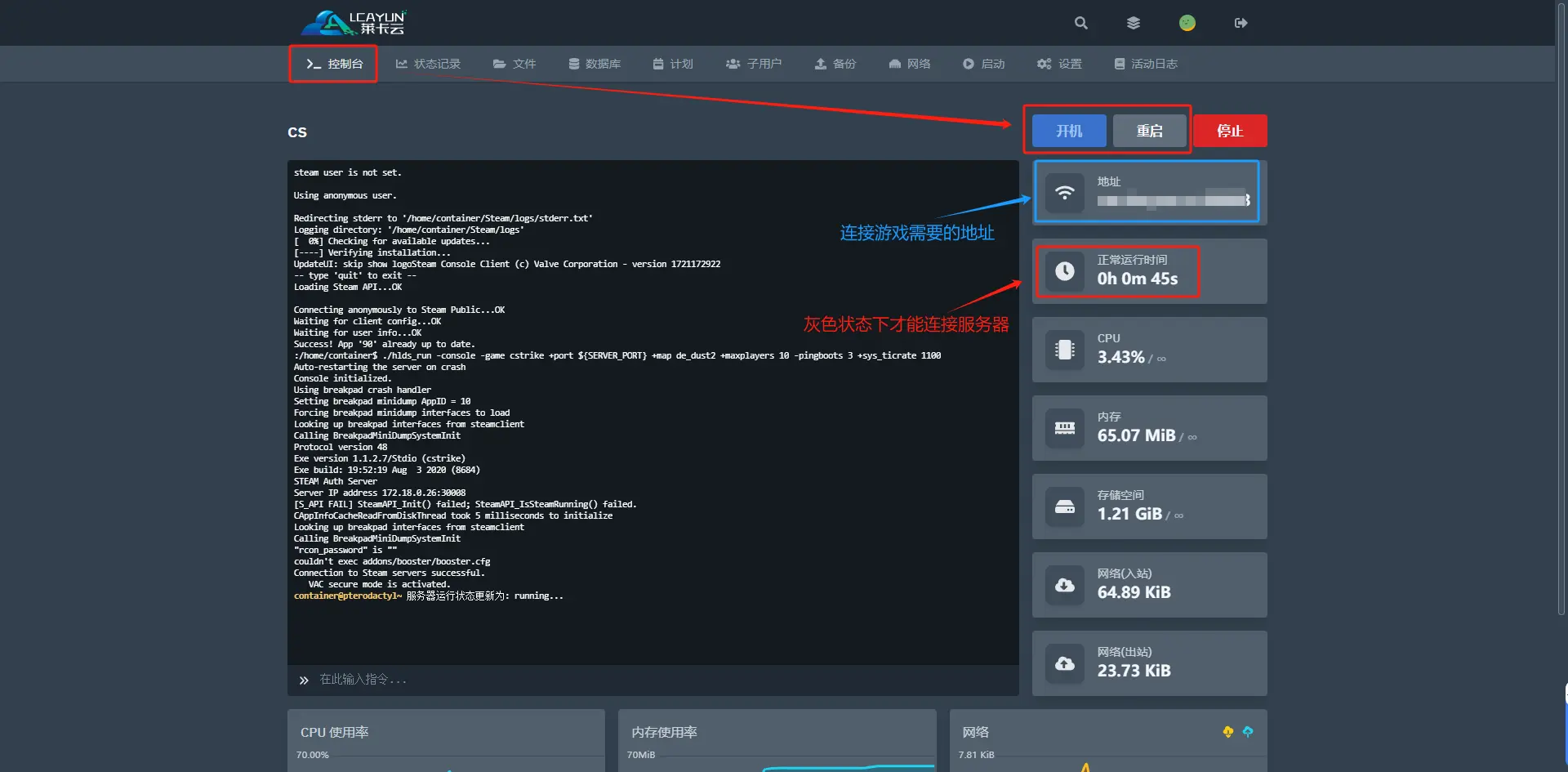Open the search magnifier icon in header

[x=1081, y=23]
